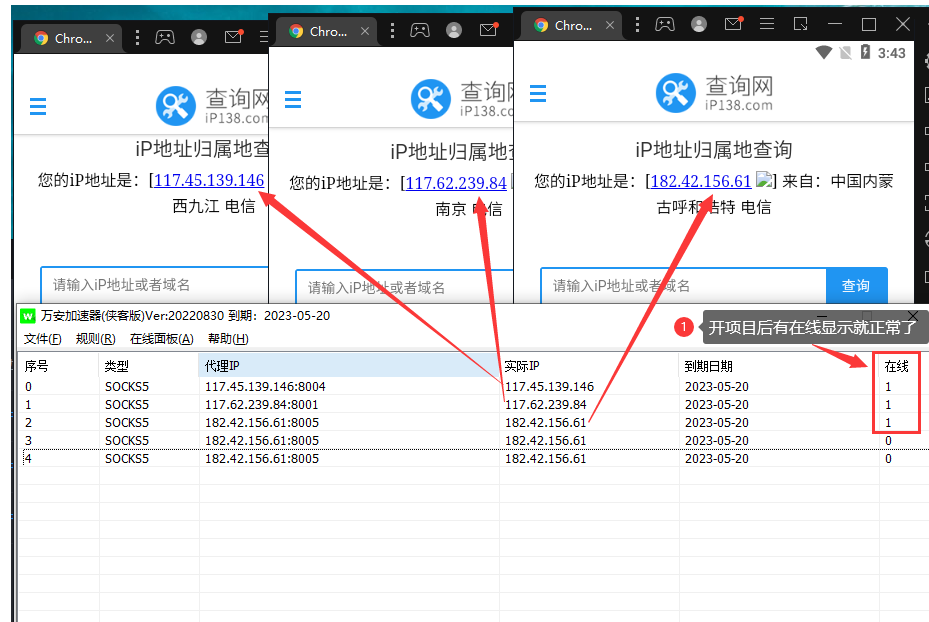This screenshot has width=929, height=622.
Task: Open the blue hamburger menu on the rightmost iP138 page
Action: (x=538, y=94)
